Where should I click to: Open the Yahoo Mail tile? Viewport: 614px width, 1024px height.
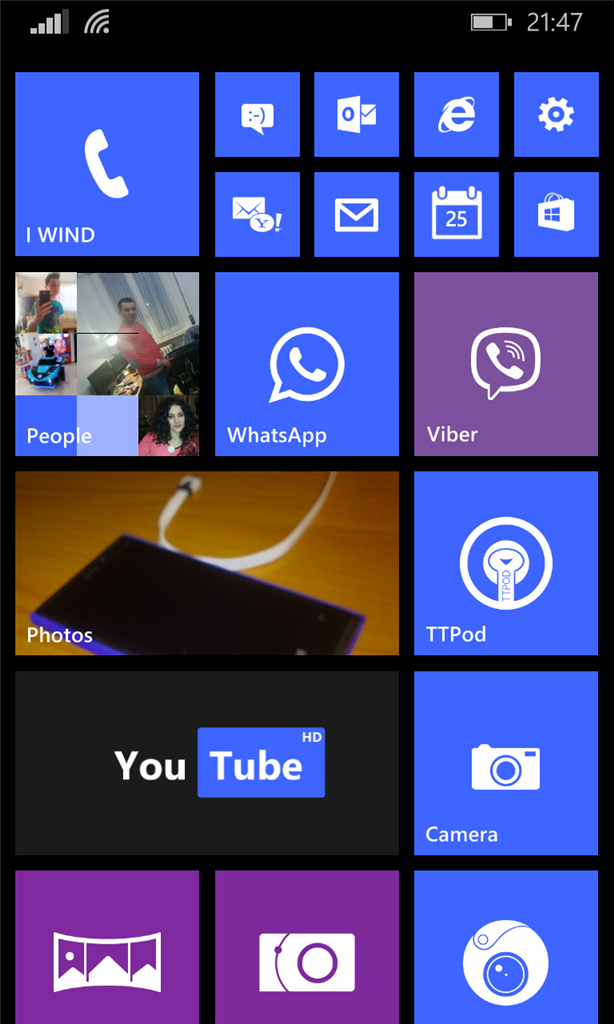[x=257, y=214]
